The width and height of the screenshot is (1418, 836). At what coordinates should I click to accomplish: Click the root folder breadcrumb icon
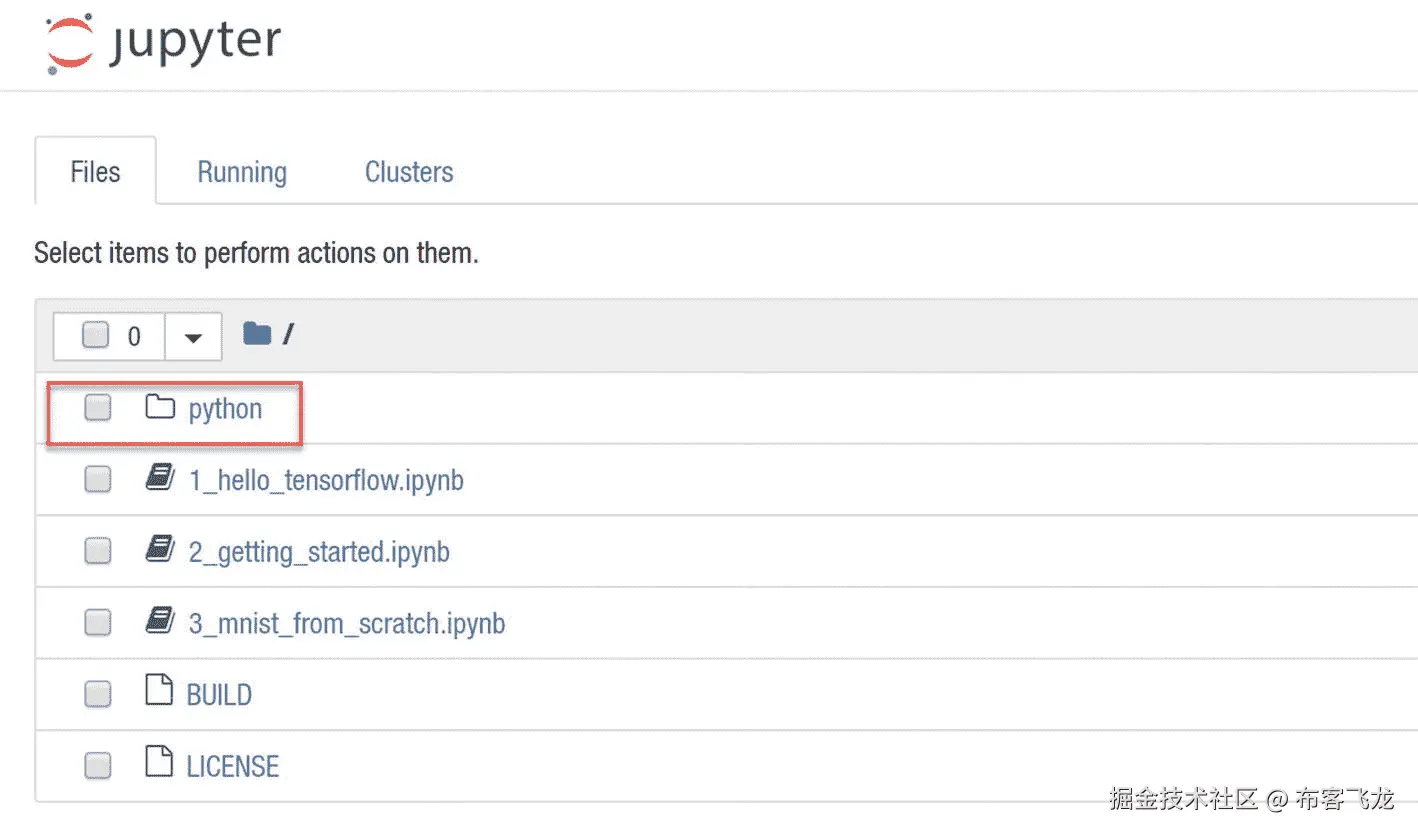pyautogui.click(x=257, y=334)
